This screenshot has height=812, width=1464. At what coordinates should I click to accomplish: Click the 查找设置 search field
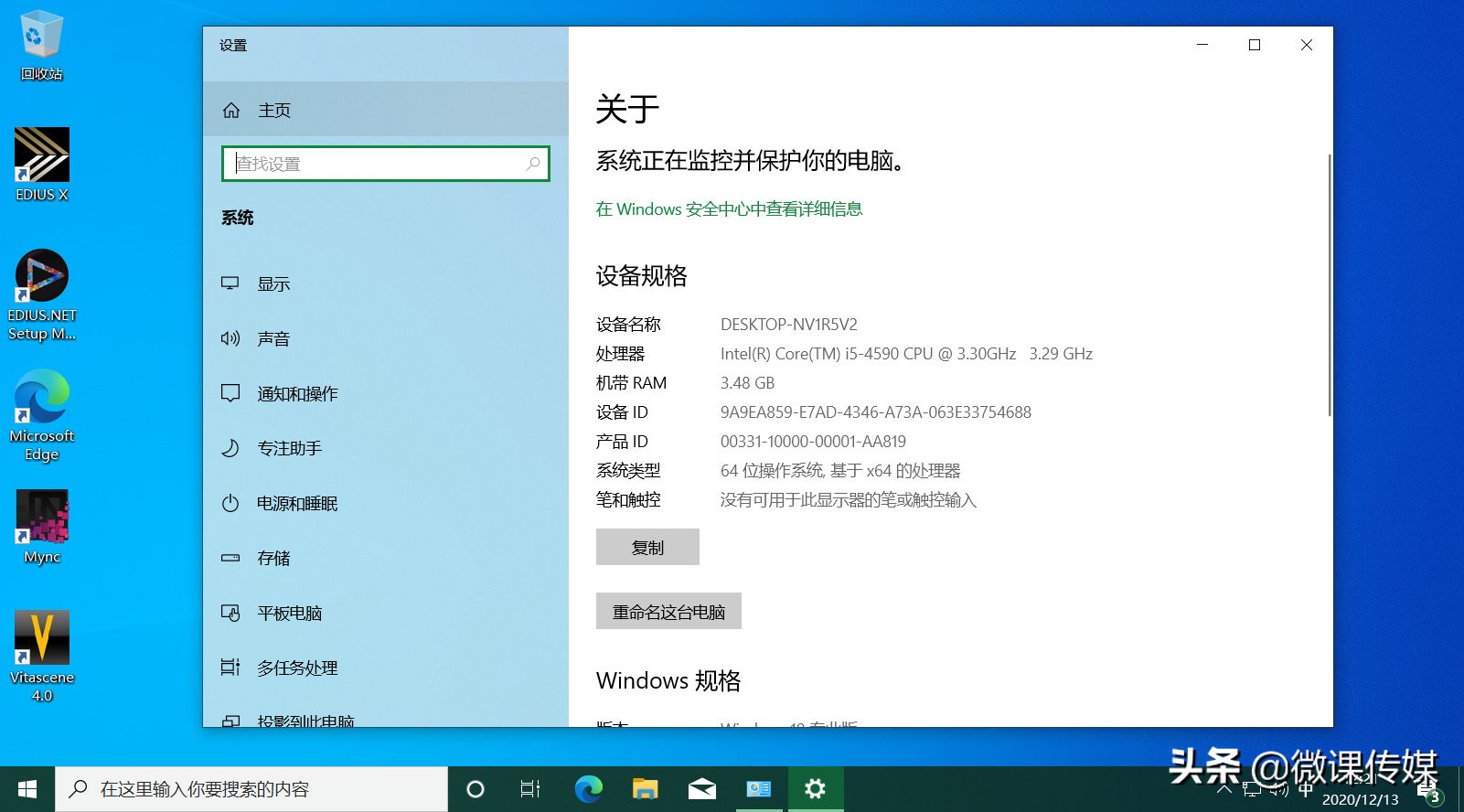375,164
